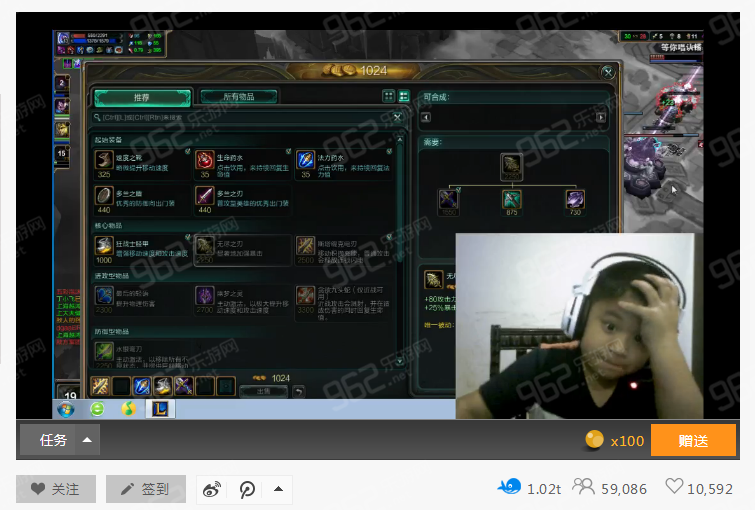Click mana potion in inventory bar
This screenshot has width=755, height=510.
click(142, 386)
